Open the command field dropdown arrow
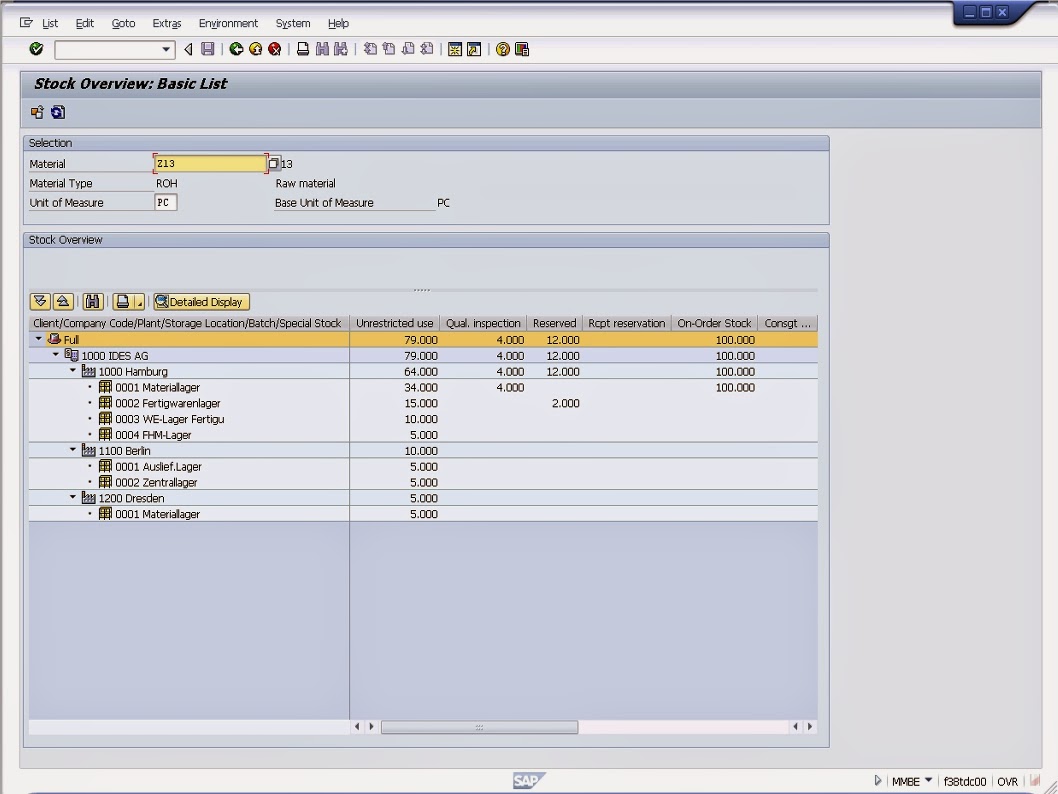This screenshot has width=1058, height=794. [166, 50]
